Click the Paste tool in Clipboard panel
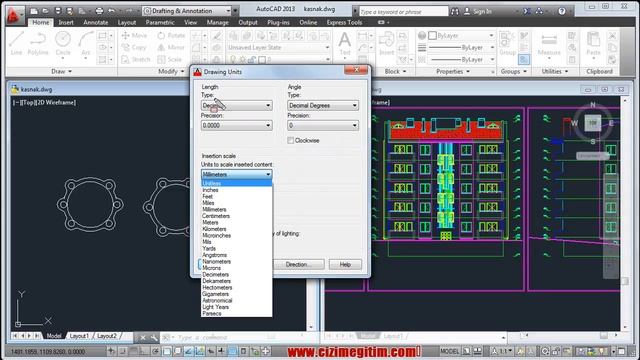Screen dimensions: 640x360 [x=593, y=44]
